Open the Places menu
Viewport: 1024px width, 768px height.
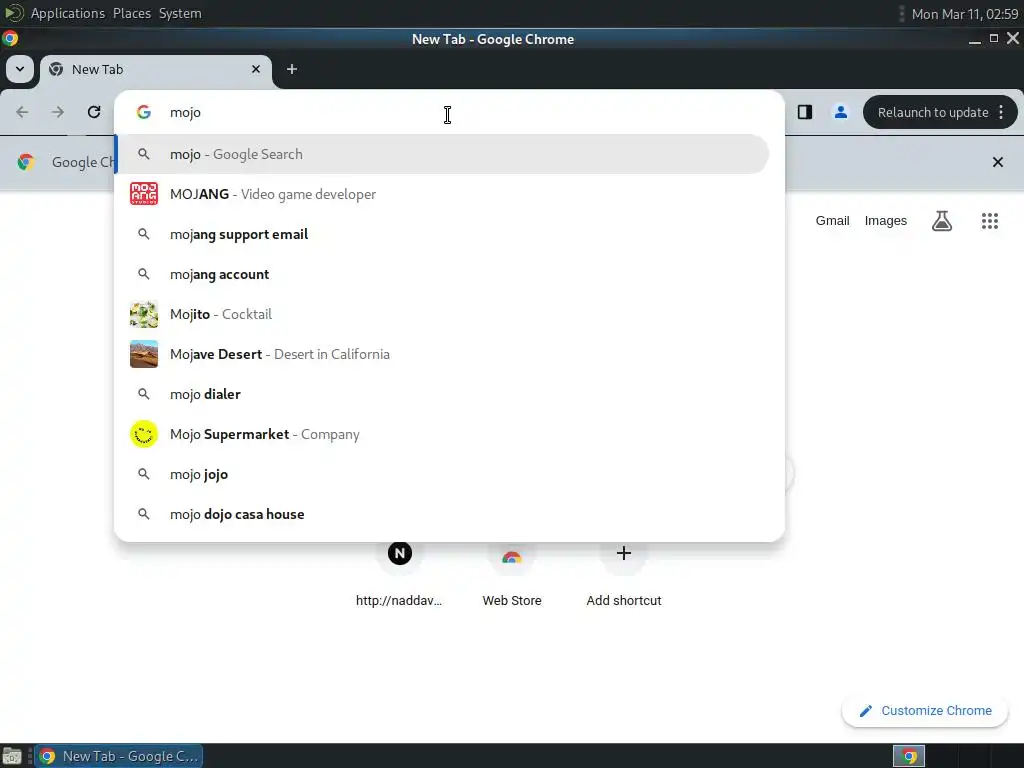[x=132, y=13]
